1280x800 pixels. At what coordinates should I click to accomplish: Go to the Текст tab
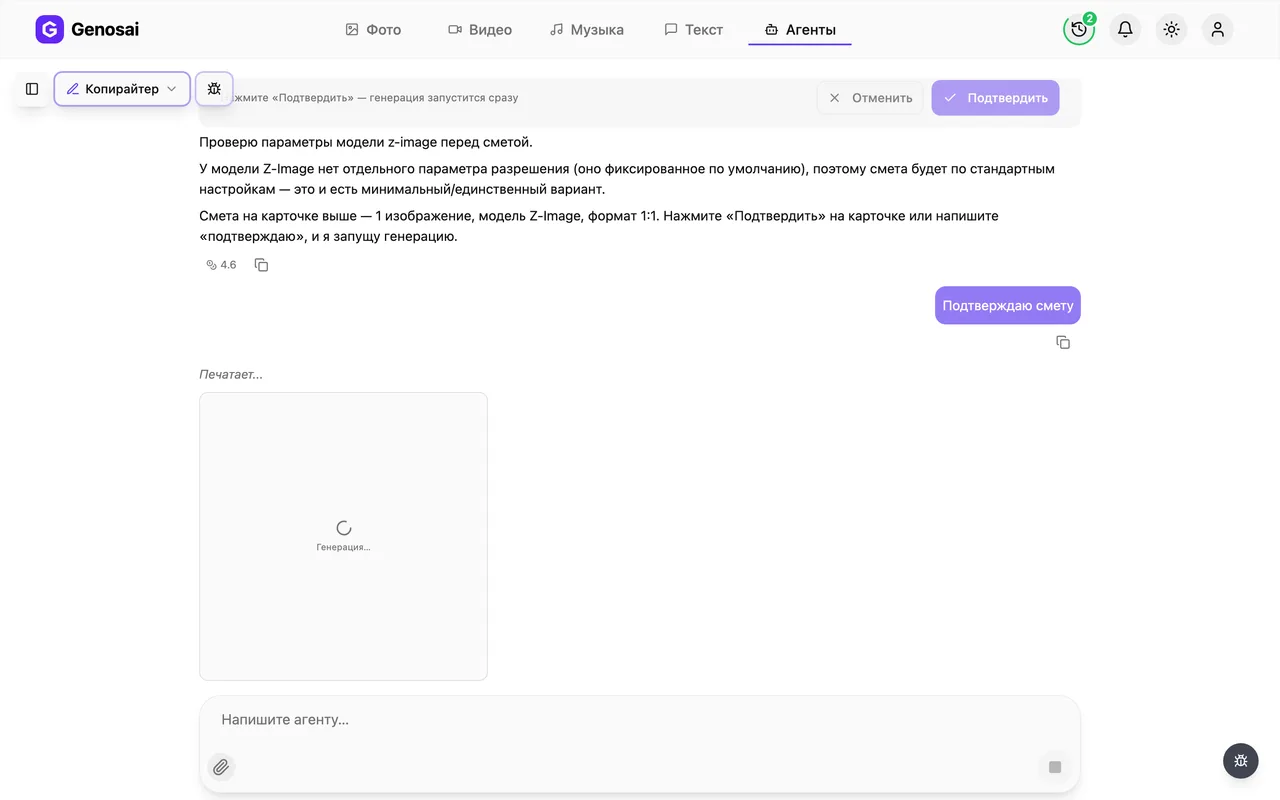[694, 30]
